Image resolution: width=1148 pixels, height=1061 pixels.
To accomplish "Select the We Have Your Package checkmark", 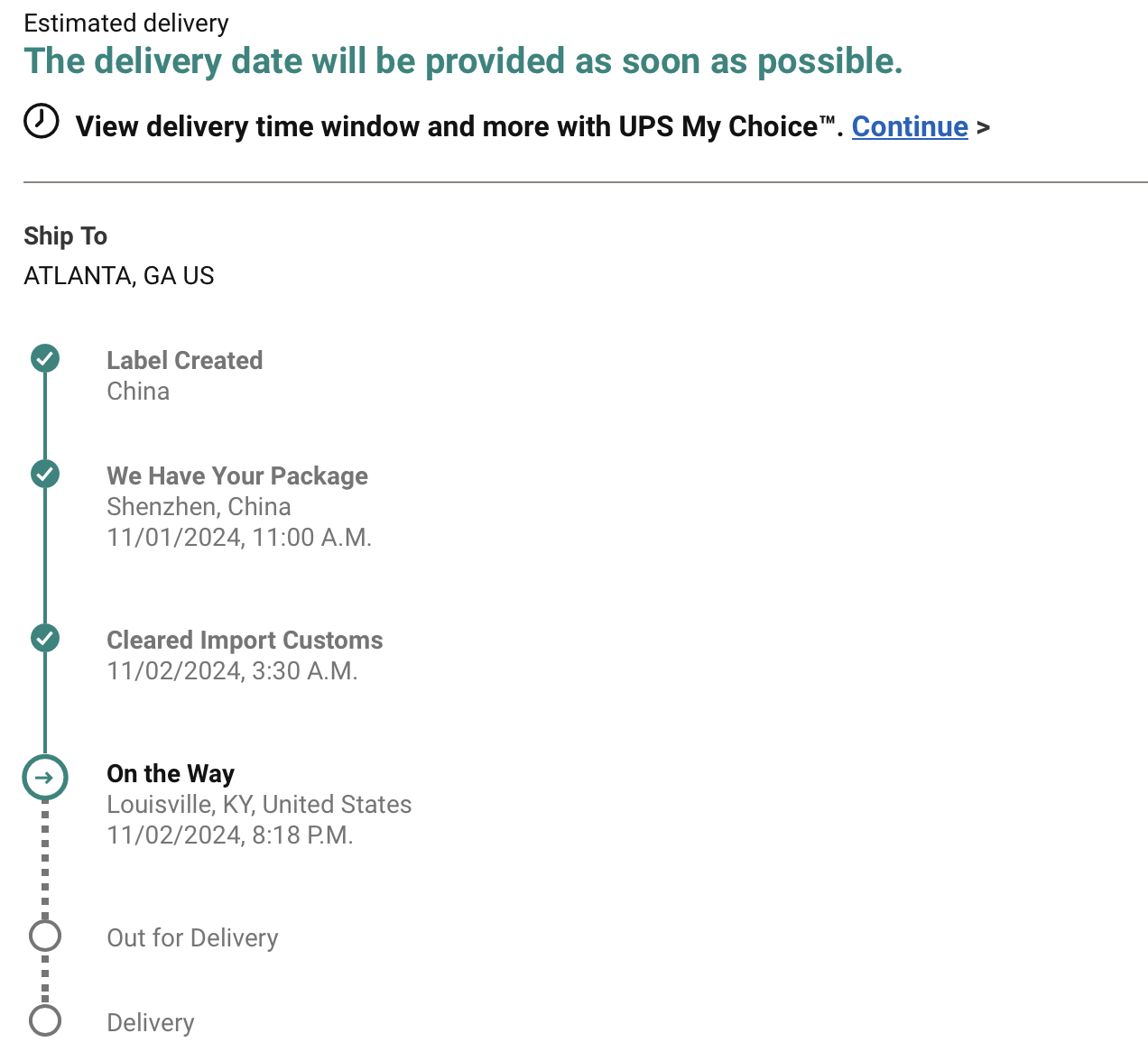I will click(45, 474).
